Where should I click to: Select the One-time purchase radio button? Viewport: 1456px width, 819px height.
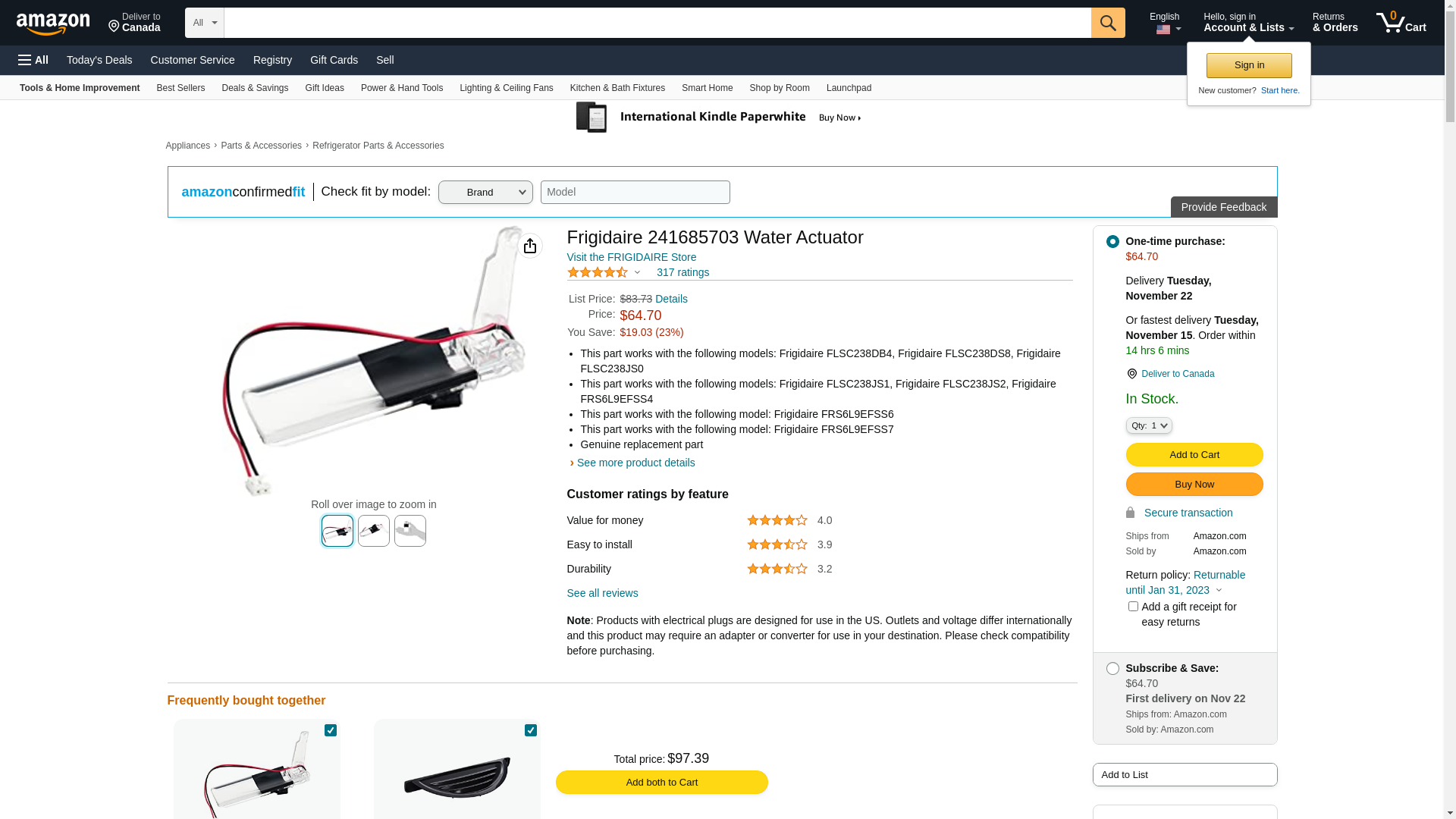pyautogui.click(x=1112, y=242)
